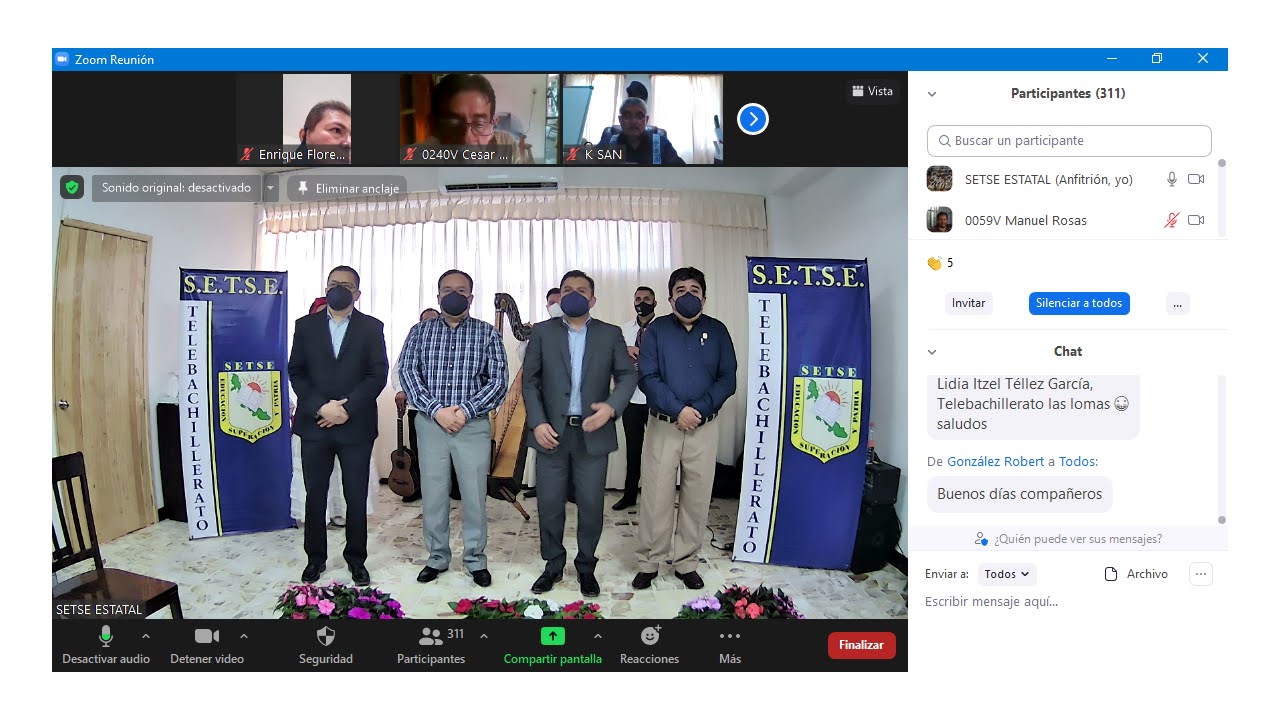Open the Enviar a Todos dropdown
This screenshot has width=1280, height=720.
click(x=1007, y=574)
